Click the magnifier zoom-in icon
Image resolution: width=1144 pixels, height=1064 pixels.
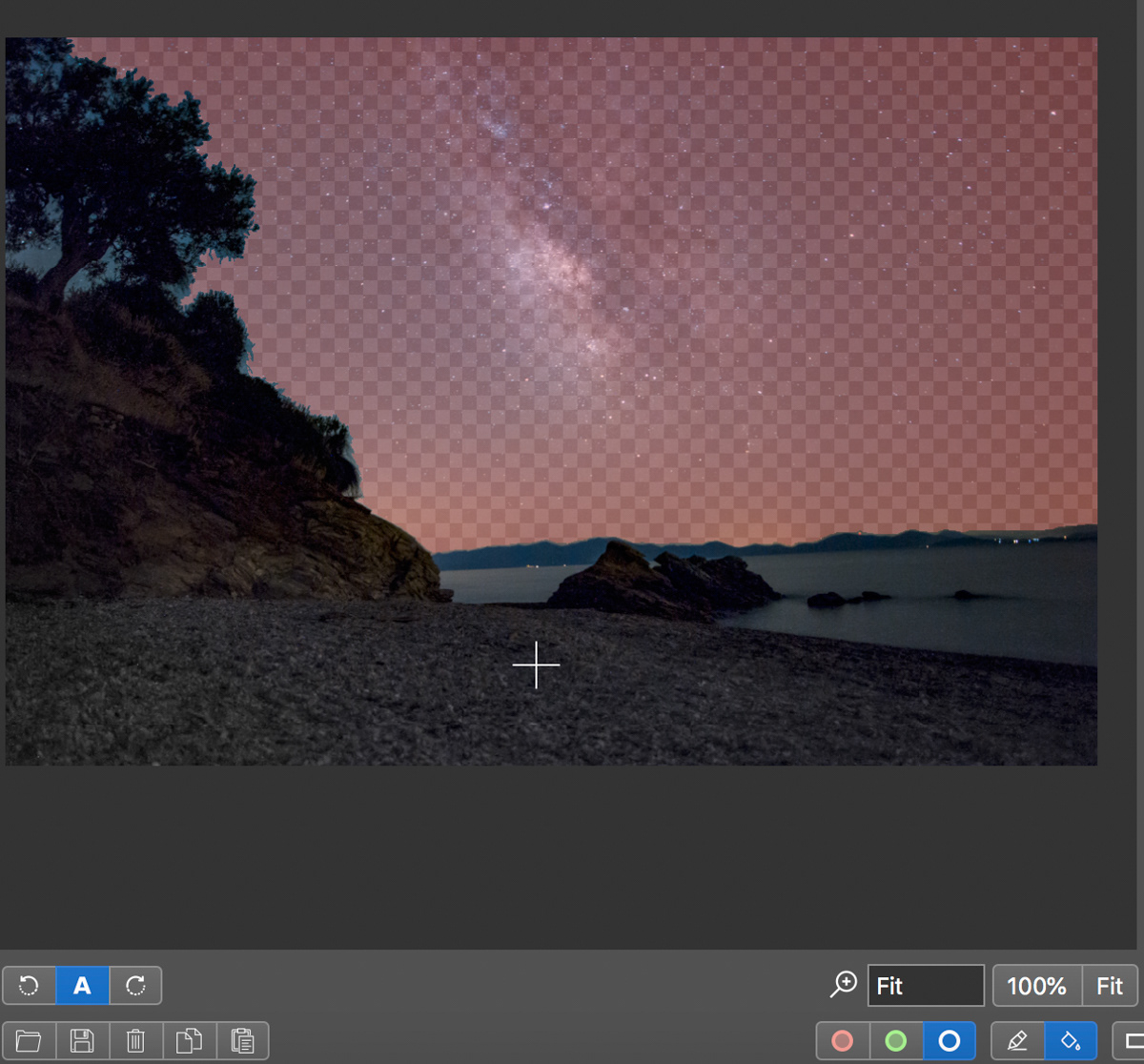[843, 985]
